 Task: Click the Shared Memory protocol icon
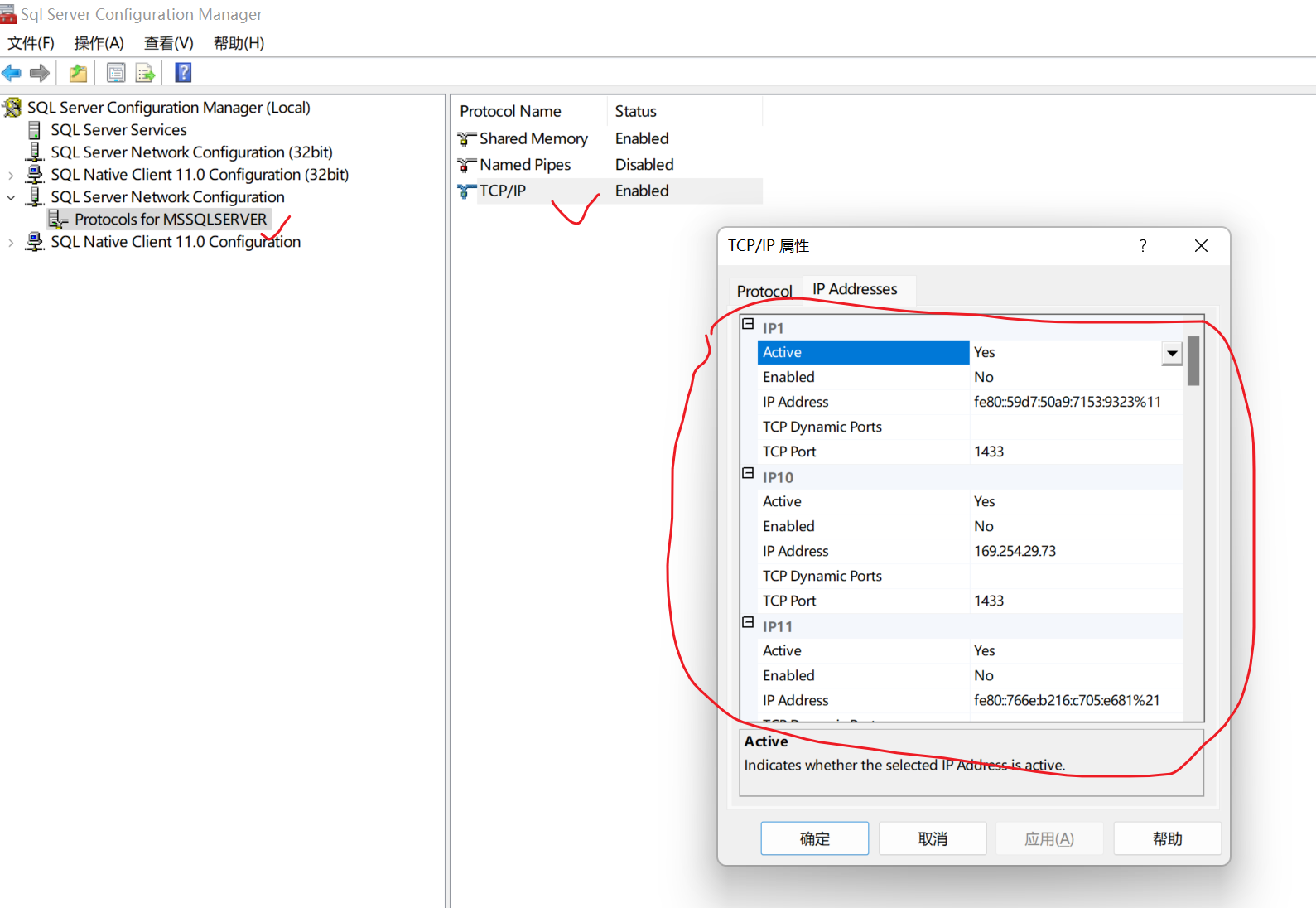(x=467, y=139)
